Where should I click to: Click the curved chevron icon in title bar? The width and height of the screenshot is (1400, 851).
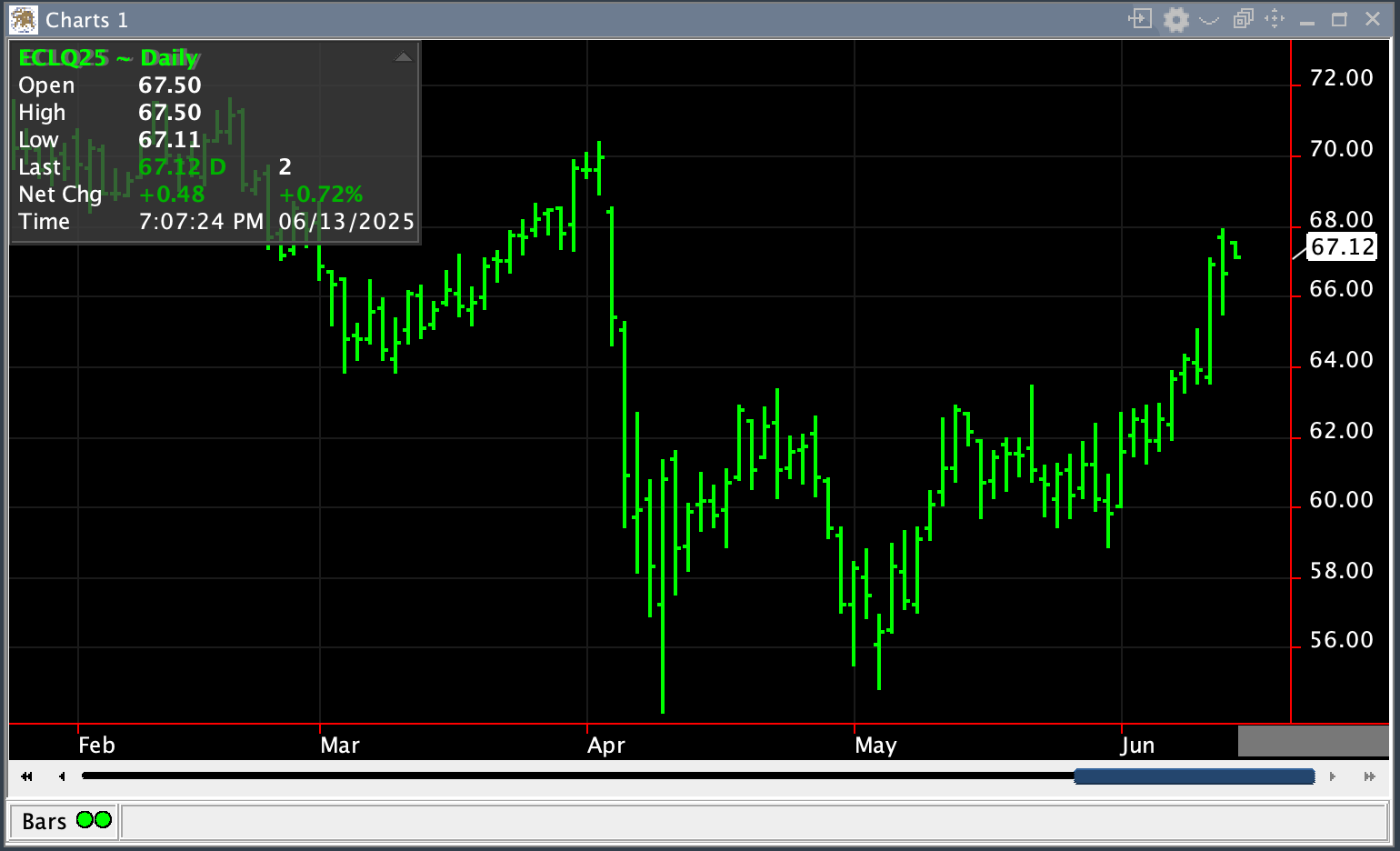(x=1209, y=19)
